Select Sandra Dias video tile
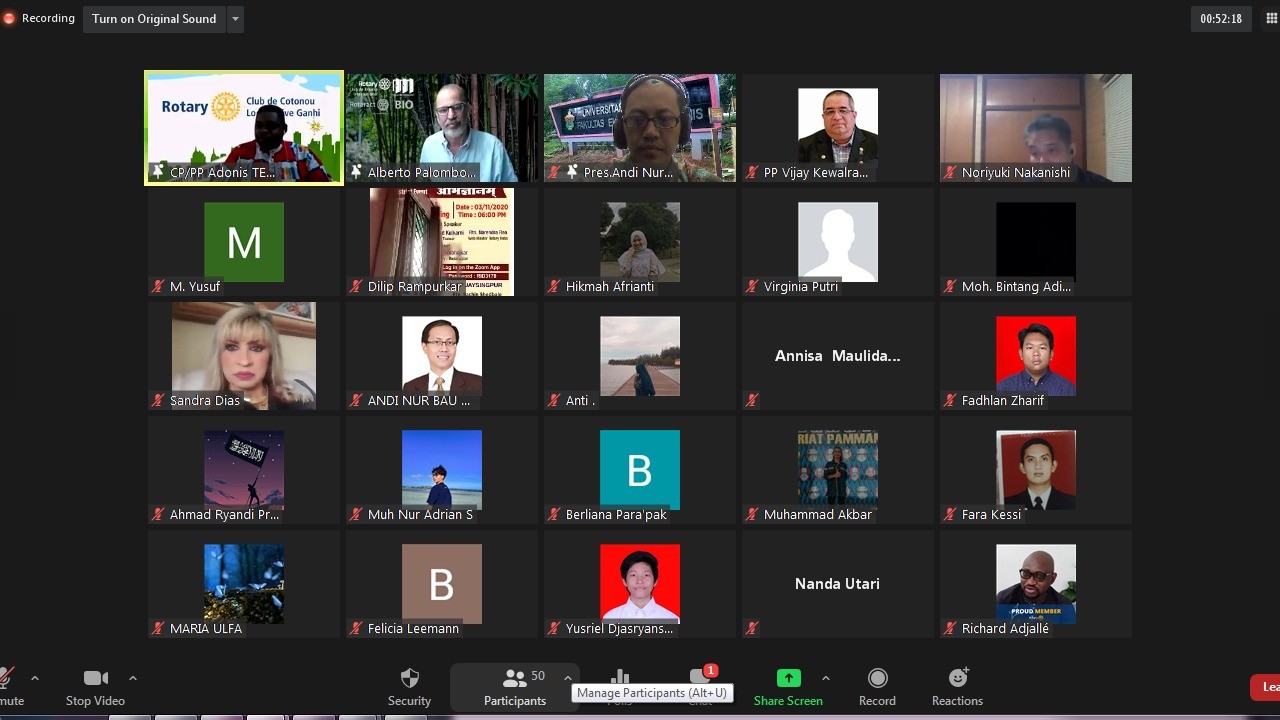This screenshot has height=720, width=1280. click(244, 356)
